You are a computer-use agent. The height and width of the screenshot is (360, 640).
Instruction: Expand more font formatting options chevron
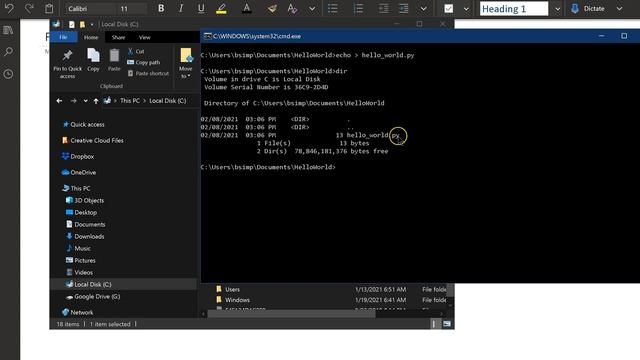[312, 9]
